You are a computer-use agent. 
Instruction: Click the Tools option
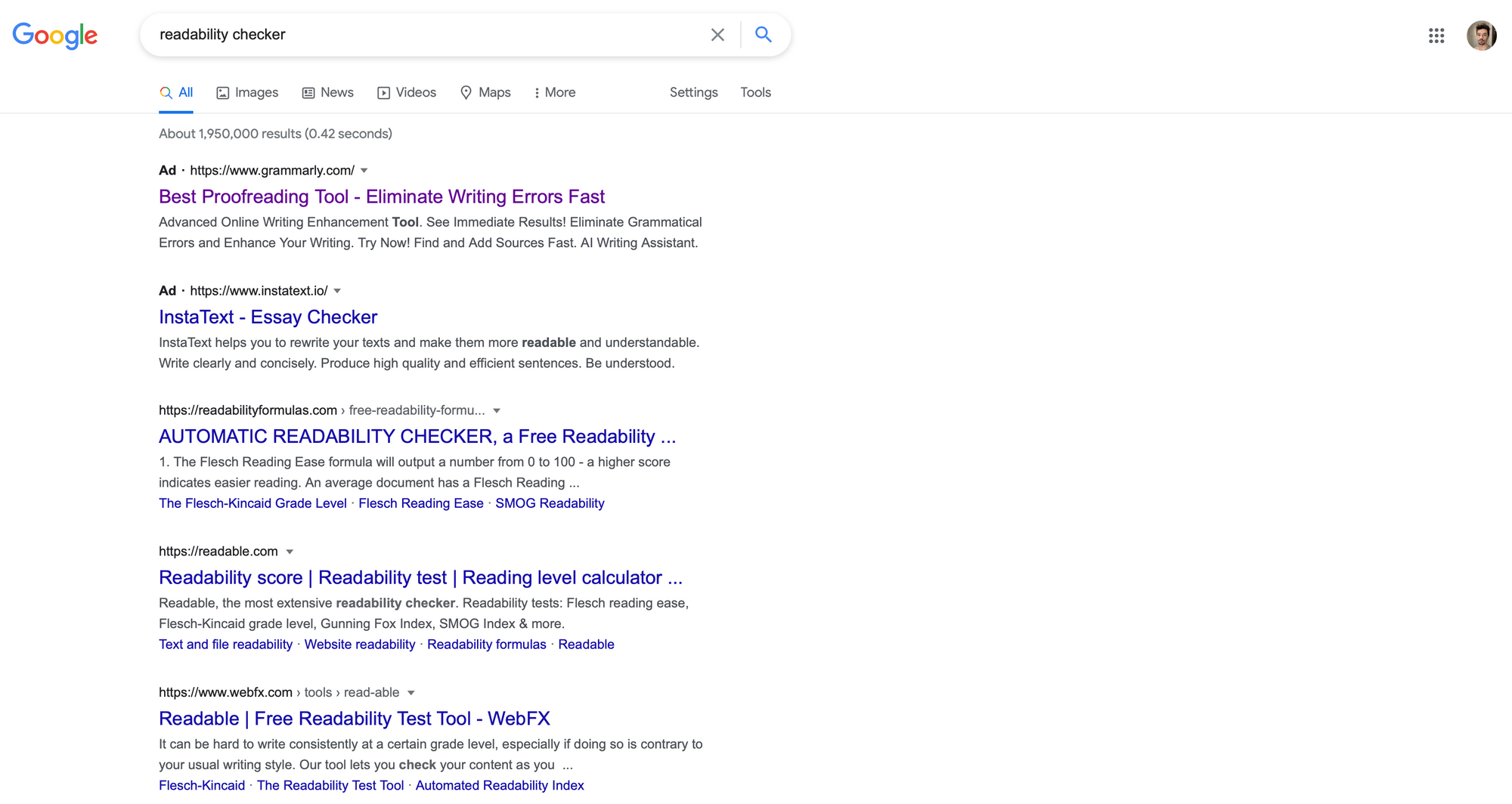pos(755,92)
